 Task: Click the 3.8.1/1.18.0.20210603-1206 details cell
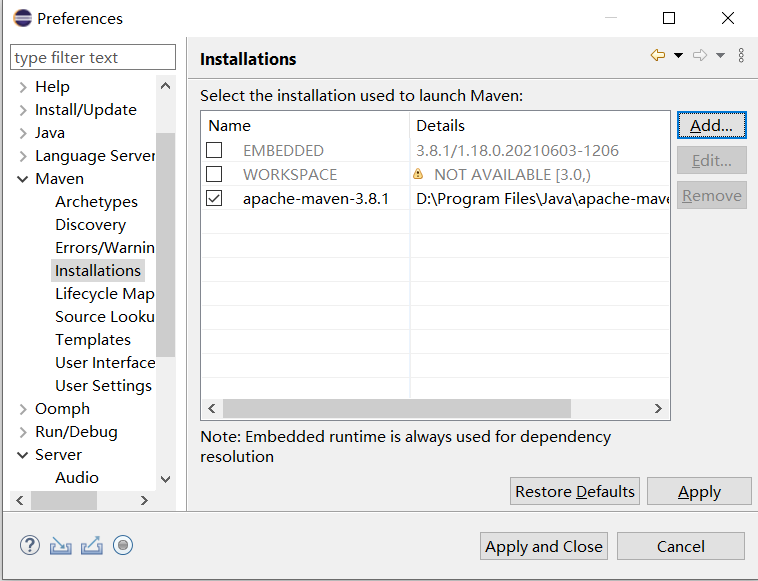(517, 151)
